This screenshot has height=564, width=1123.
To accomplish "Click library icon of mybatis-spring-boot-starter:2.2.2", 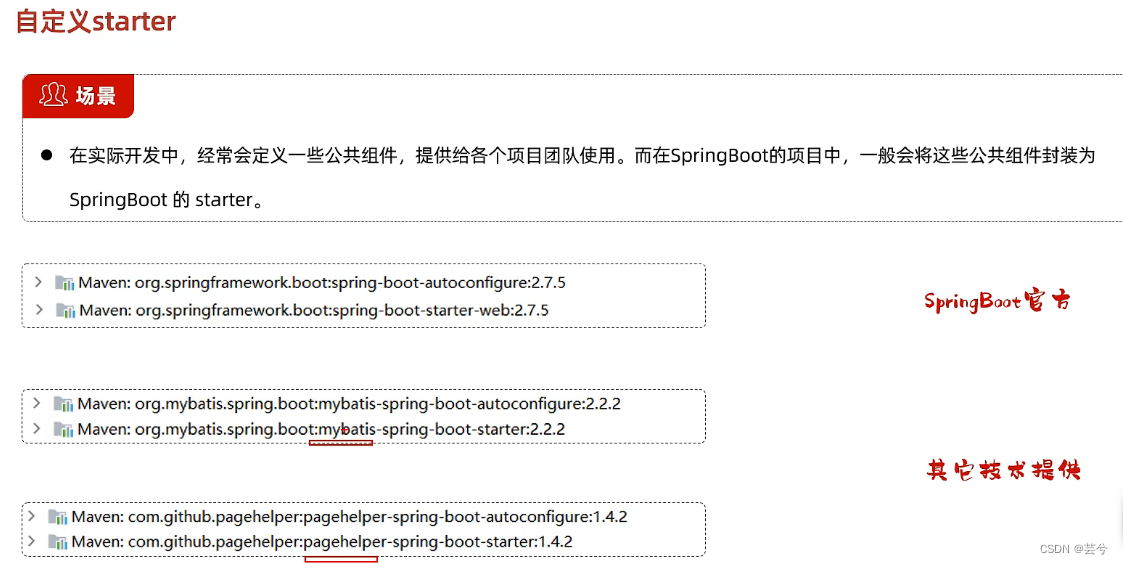I will 64,429.
